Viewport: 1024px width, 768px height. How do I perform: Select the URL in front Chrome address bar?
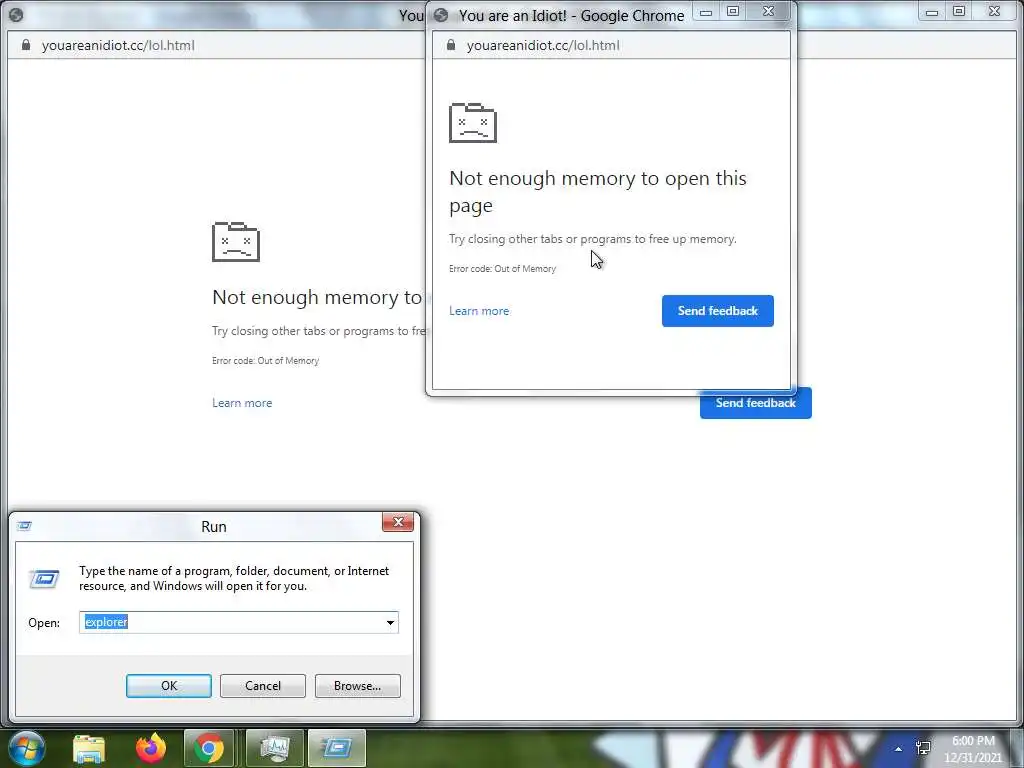(x=543, y=45)
